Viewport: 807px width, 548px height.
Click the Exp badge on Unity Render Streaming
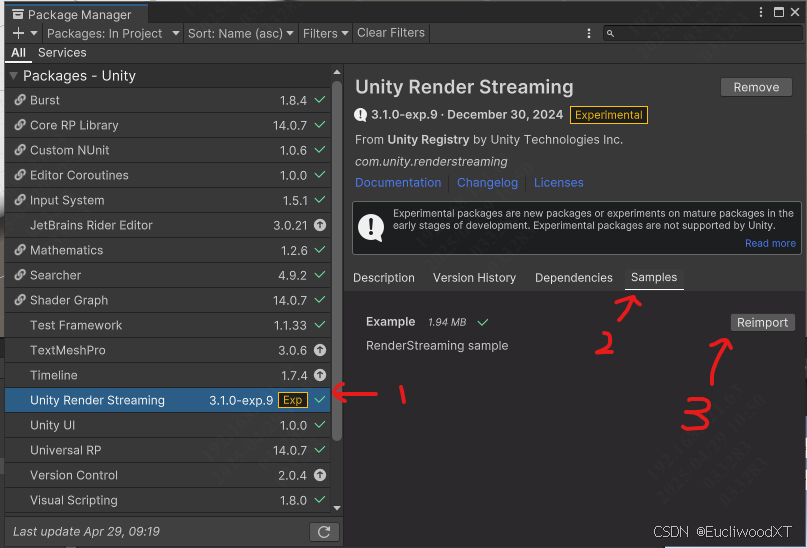point(293,400)
